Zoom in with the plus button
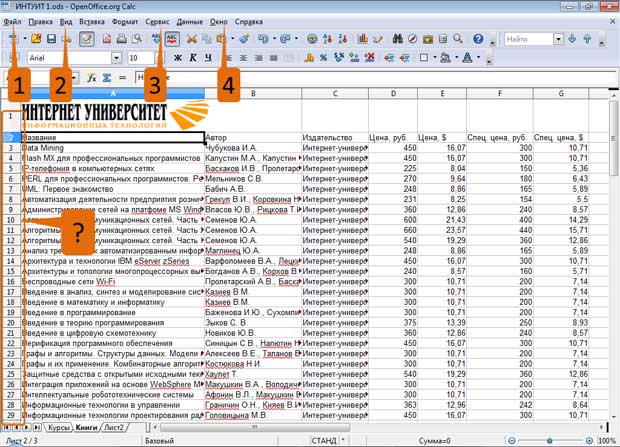The image size is (620, 447). [x=589, y=440]
